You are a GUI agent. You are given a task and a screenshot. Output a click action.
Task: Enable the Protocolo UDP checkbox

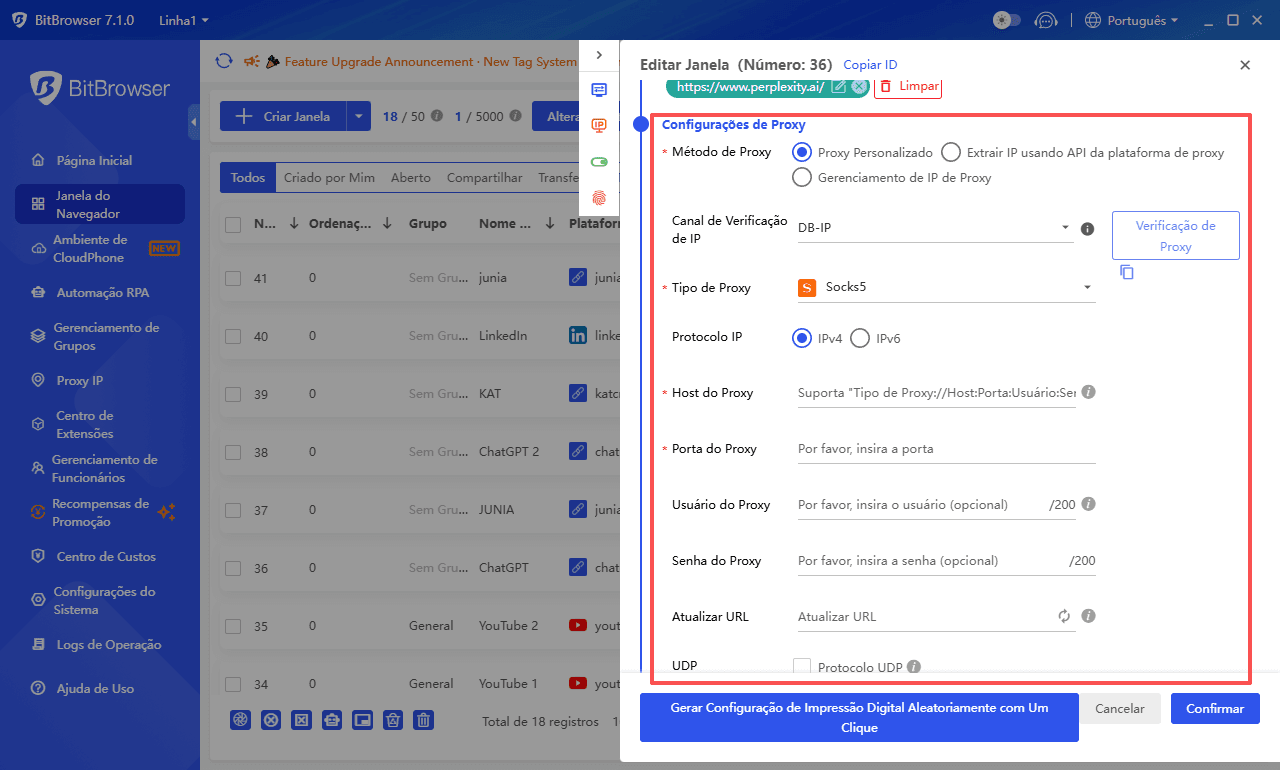click(x=802, y=666)
